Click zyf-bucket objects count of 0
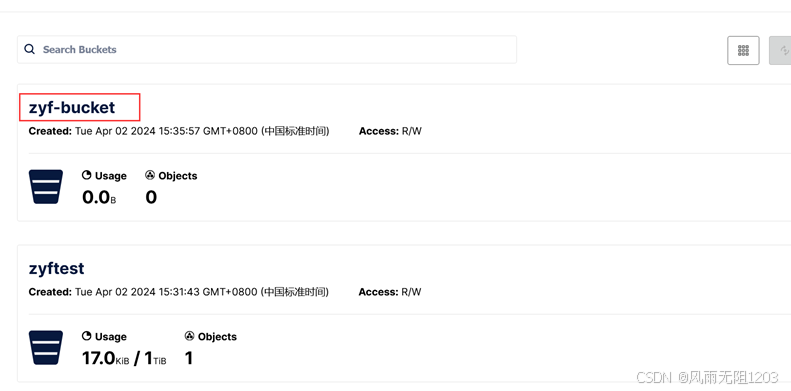This screenshot has width=791, height=391. (x=151, y=197)
